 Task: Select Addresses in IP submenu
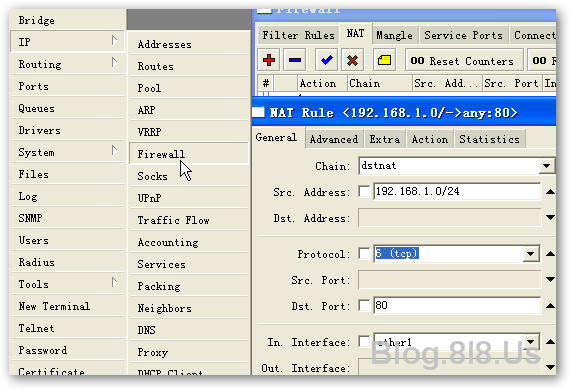[189, 44]
